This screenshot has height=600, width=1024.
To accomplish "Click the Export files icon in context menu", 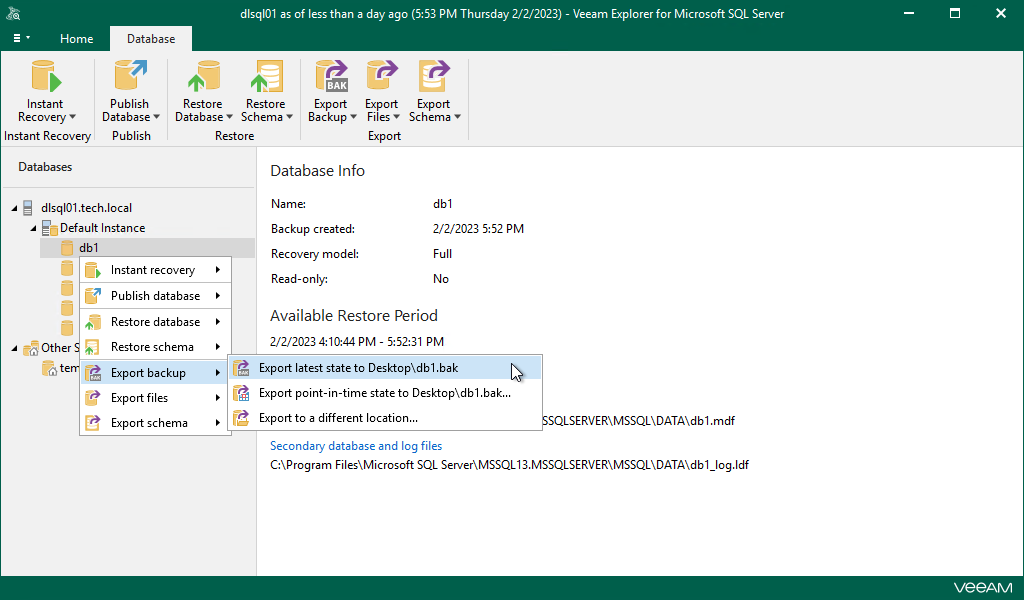I will (93, 398).
